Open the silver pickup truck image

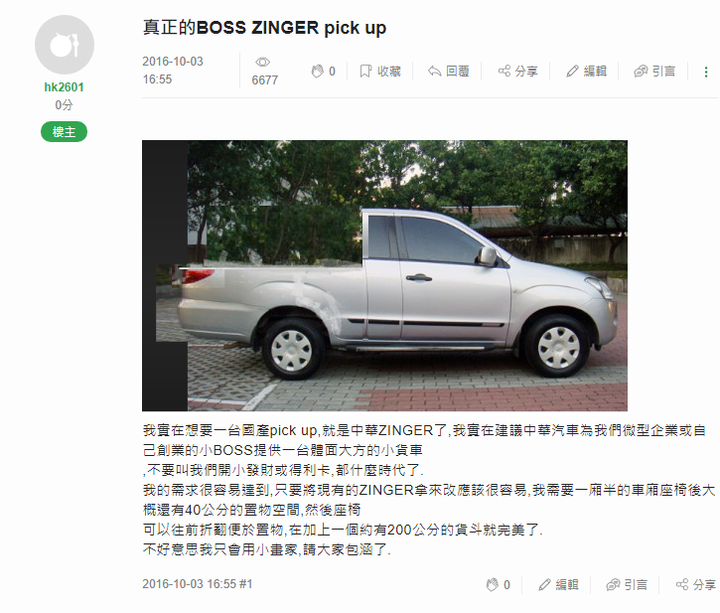(384, 276)
